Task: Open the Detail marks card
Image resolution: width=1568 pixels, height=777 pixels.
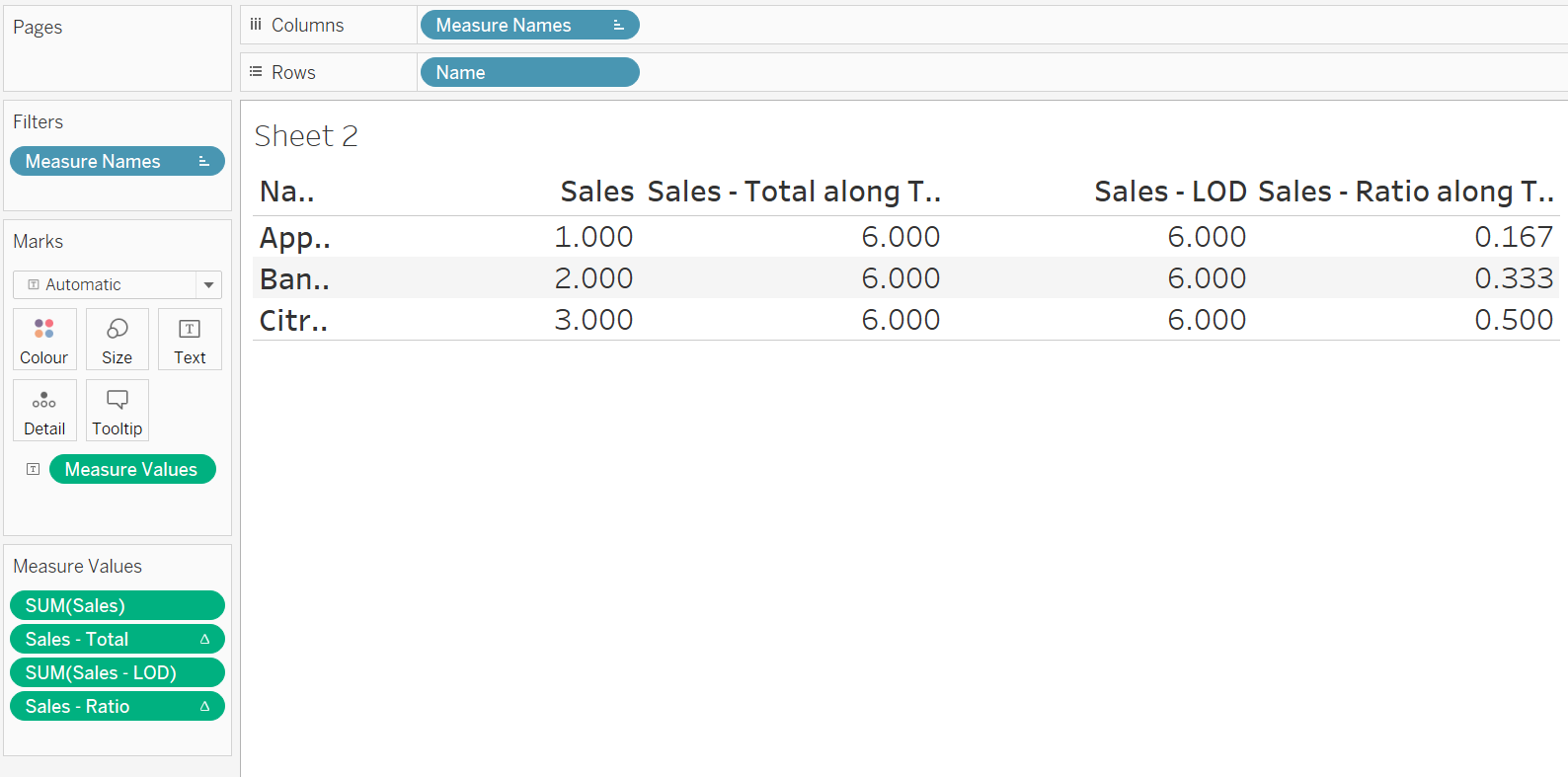Action: pyautogui.click(x=44, y=411)
